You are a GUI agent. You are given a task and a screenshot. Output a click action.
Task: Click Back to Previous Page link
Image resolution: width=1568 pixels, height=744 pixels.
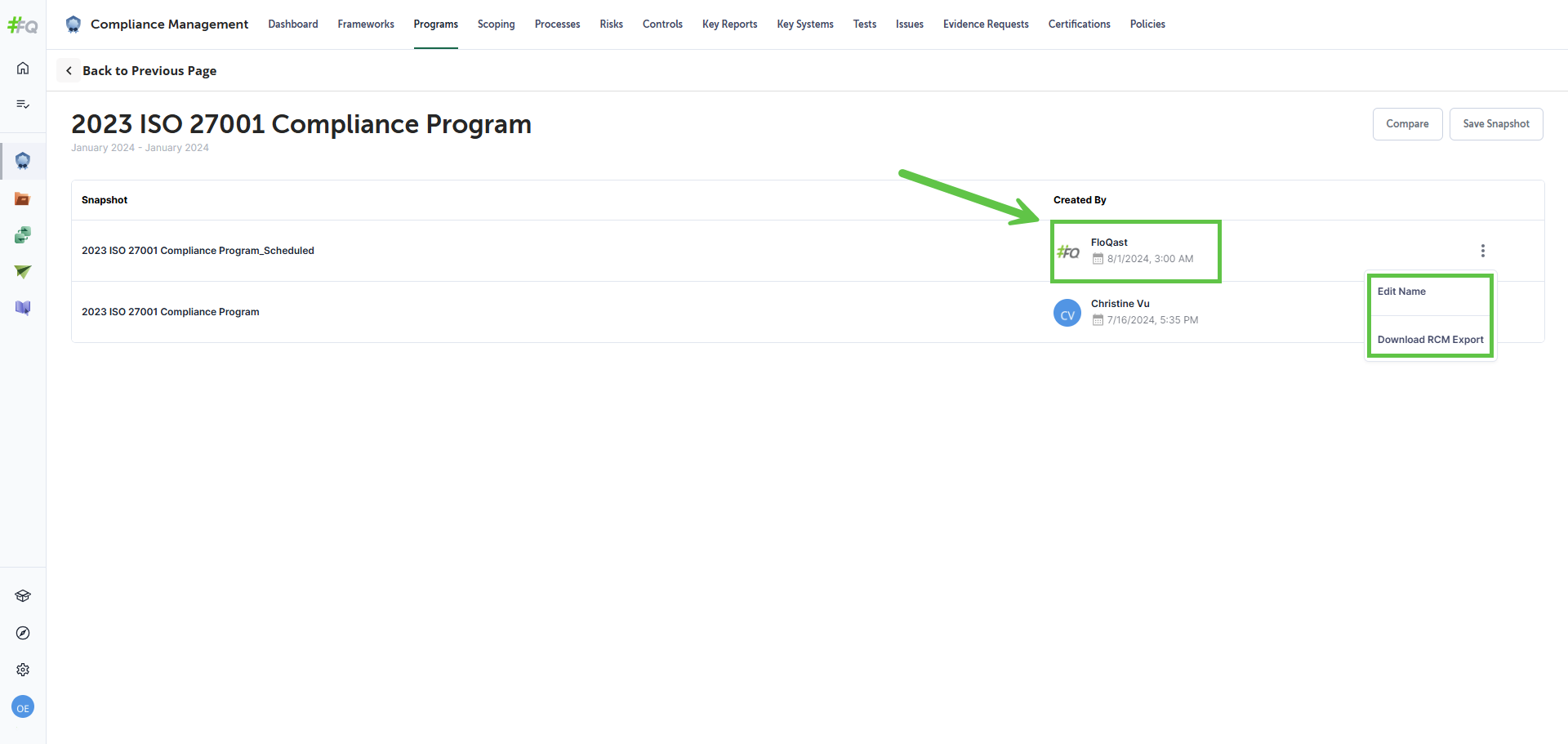pos(149,71)
